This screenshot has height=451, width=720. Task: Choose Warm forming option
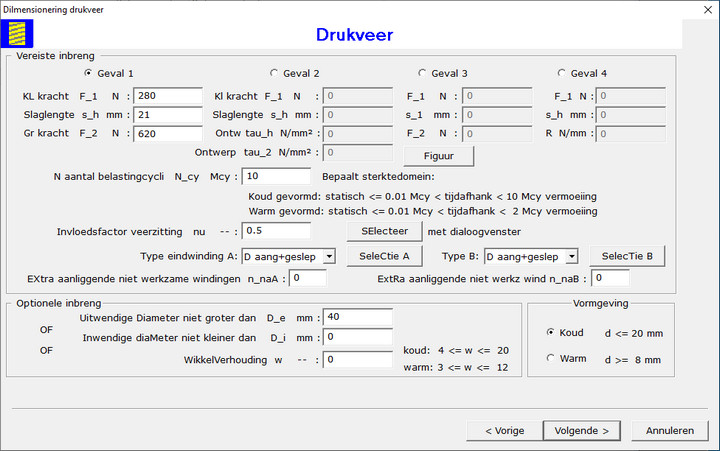(550, 358)
